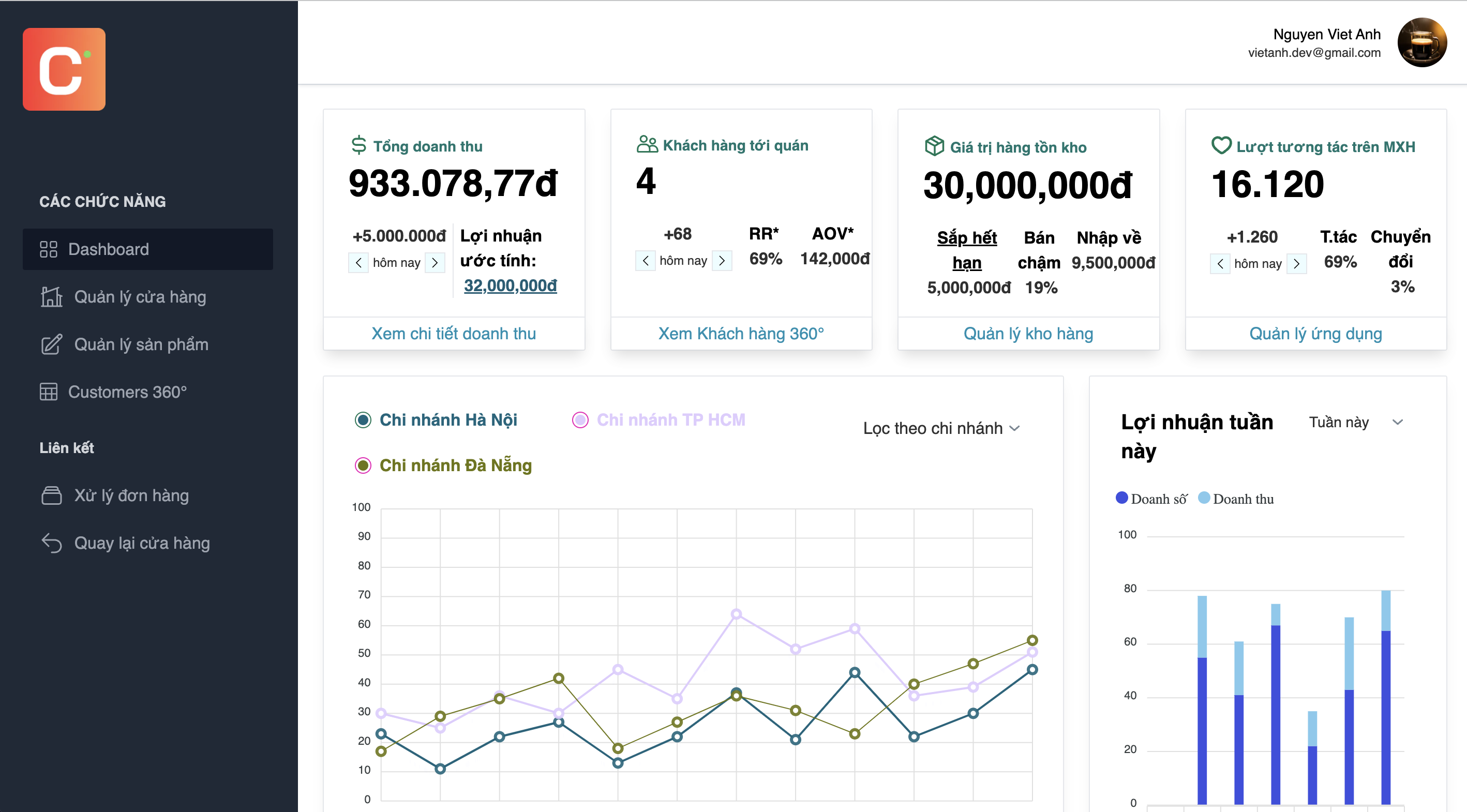Viewport: 1467px width, 812px height.
Task: Go to next day in revenue card
Action: (x=435, y=263)
